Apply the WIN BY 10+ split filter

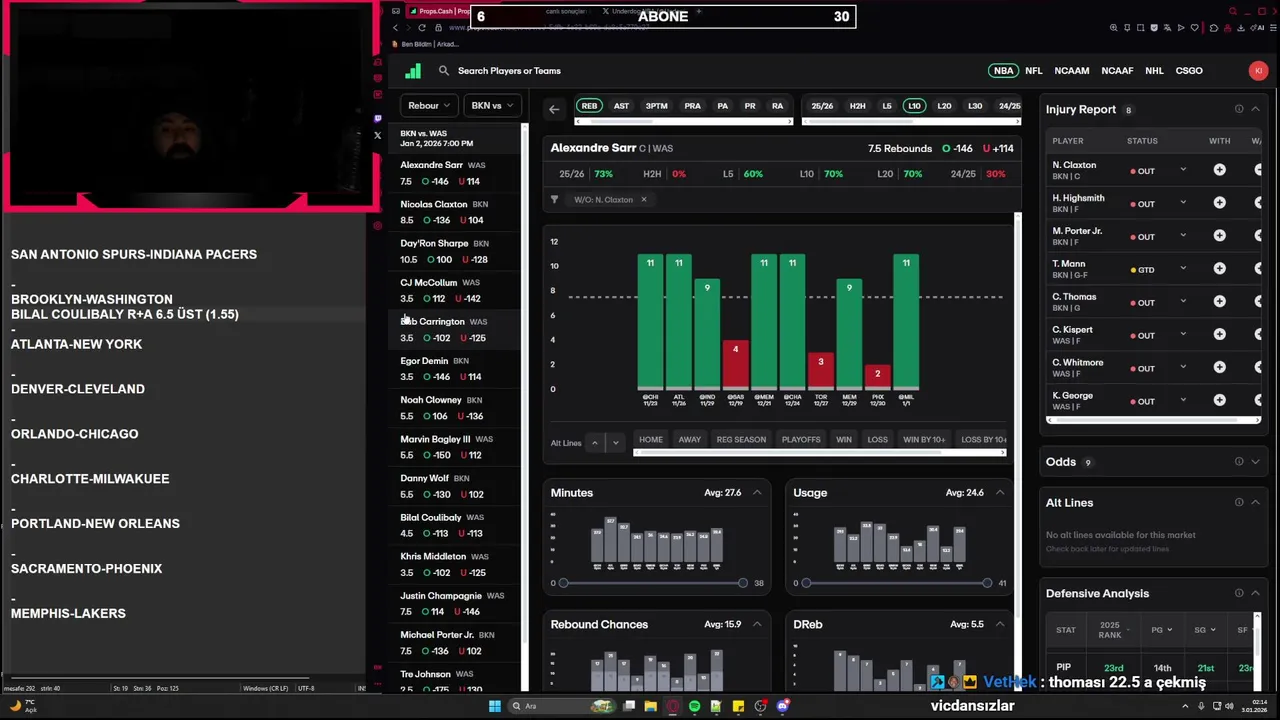(x=924, y=439)
